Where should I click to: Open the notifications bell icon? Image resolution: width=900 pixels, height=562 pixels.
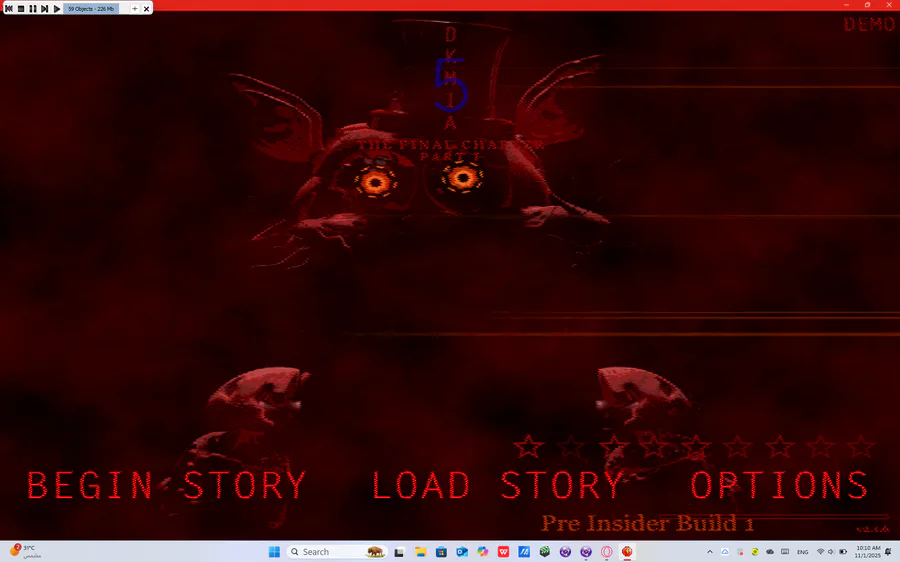click(x=889, y=552)
